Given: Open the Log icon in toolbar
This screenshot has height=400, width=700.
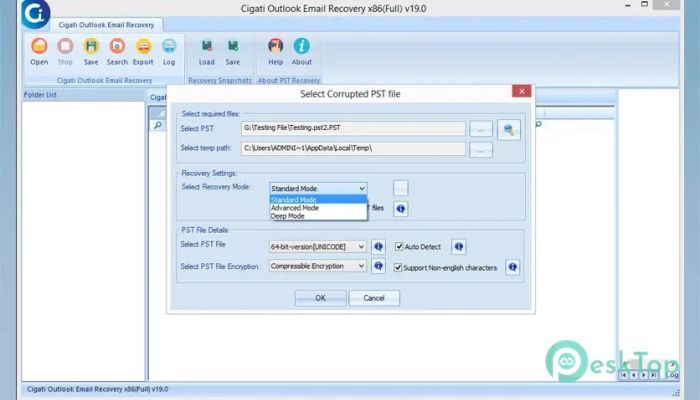Looking at the screenshot, I should [x=169, y=52].
